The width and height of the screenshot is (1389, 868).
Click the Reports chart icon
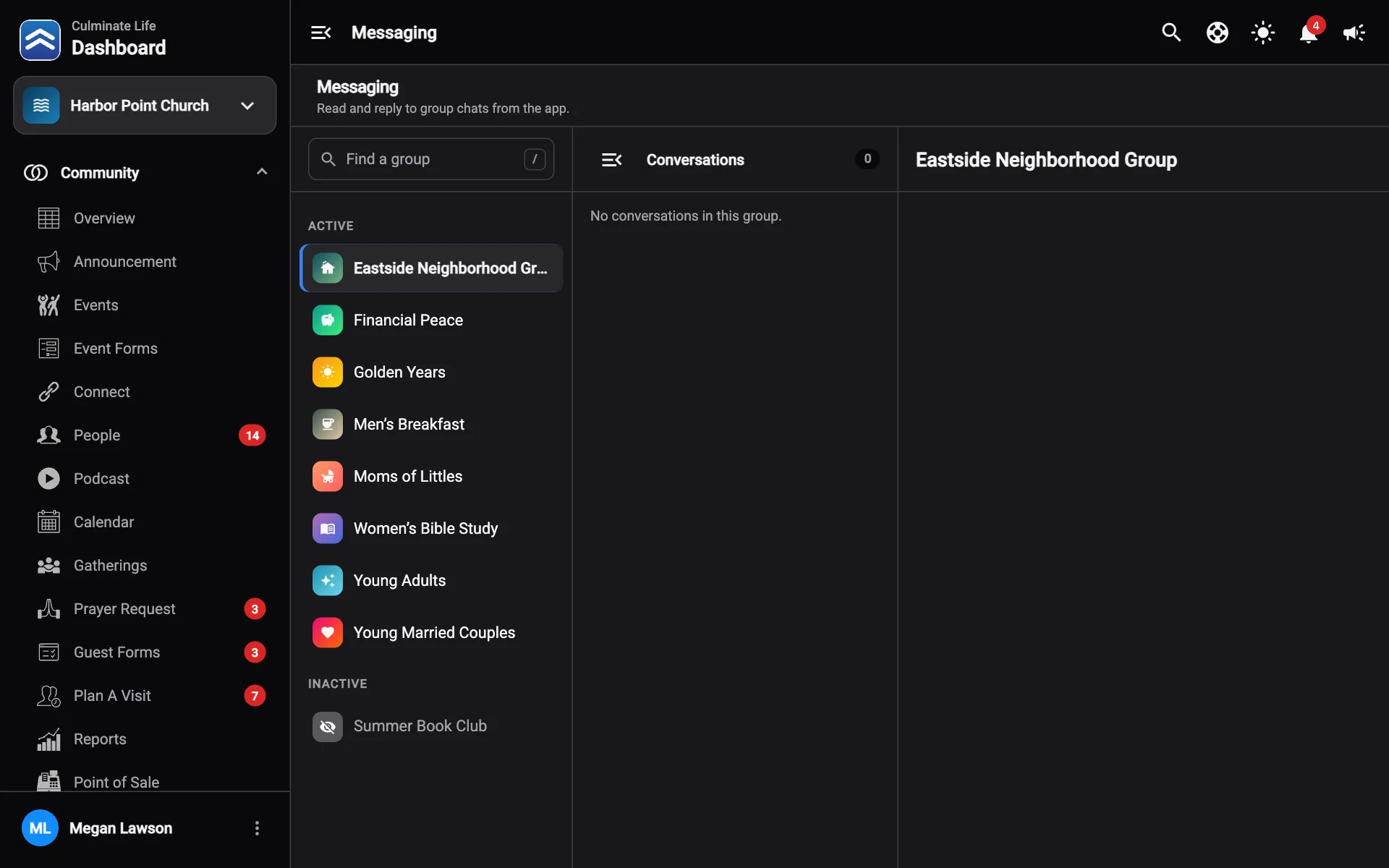(48, 739)
